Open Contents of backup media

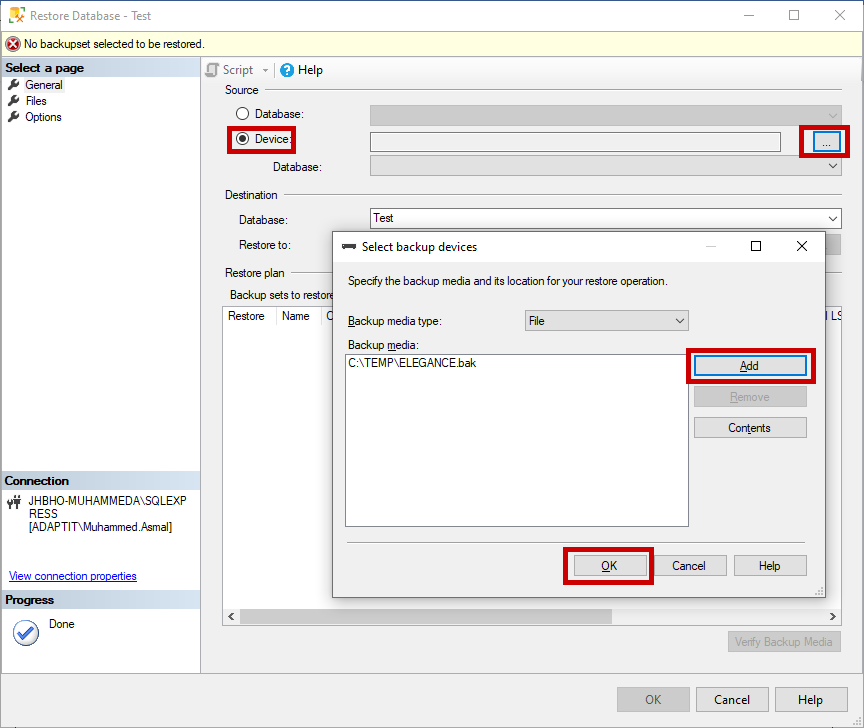(x=750, y=428)
